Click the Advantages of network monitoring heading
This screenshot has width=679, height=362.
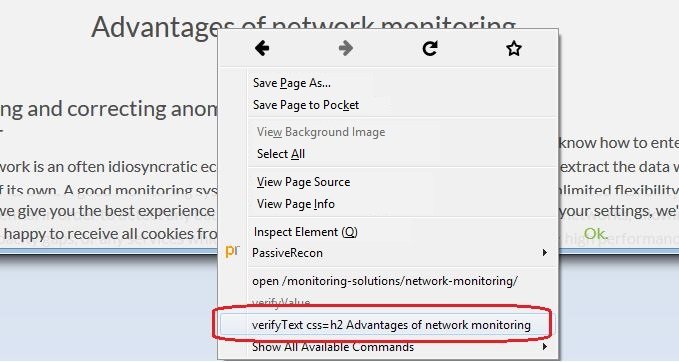pos(303,27)
